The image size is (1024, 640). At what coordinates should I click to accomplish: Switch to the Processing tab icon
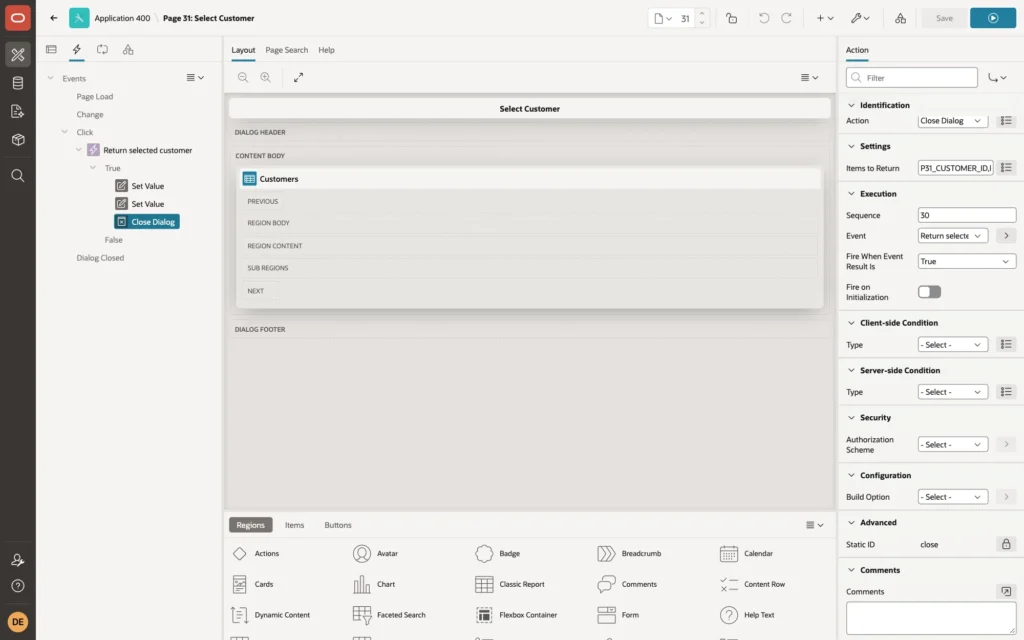pos(103,50)
